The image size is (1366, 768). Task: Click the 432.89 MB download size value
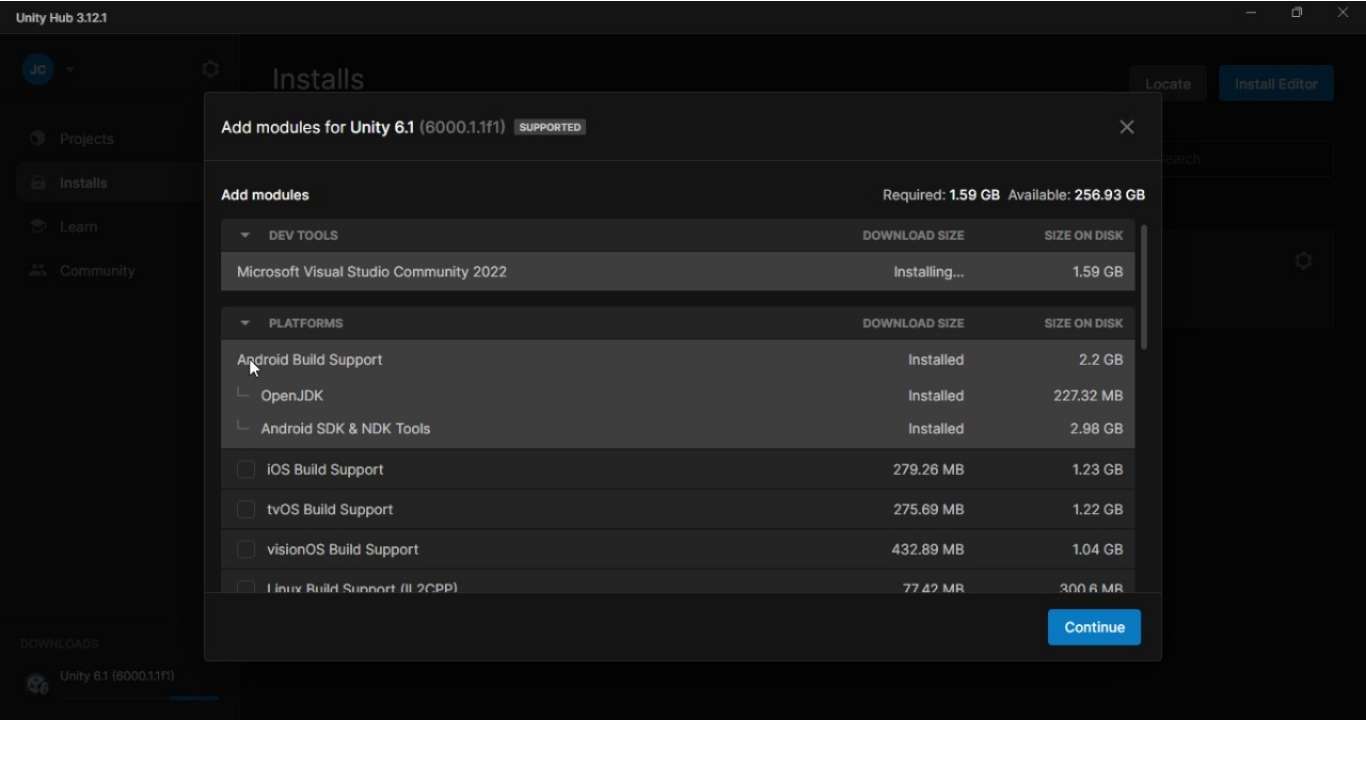click(928, 549)
